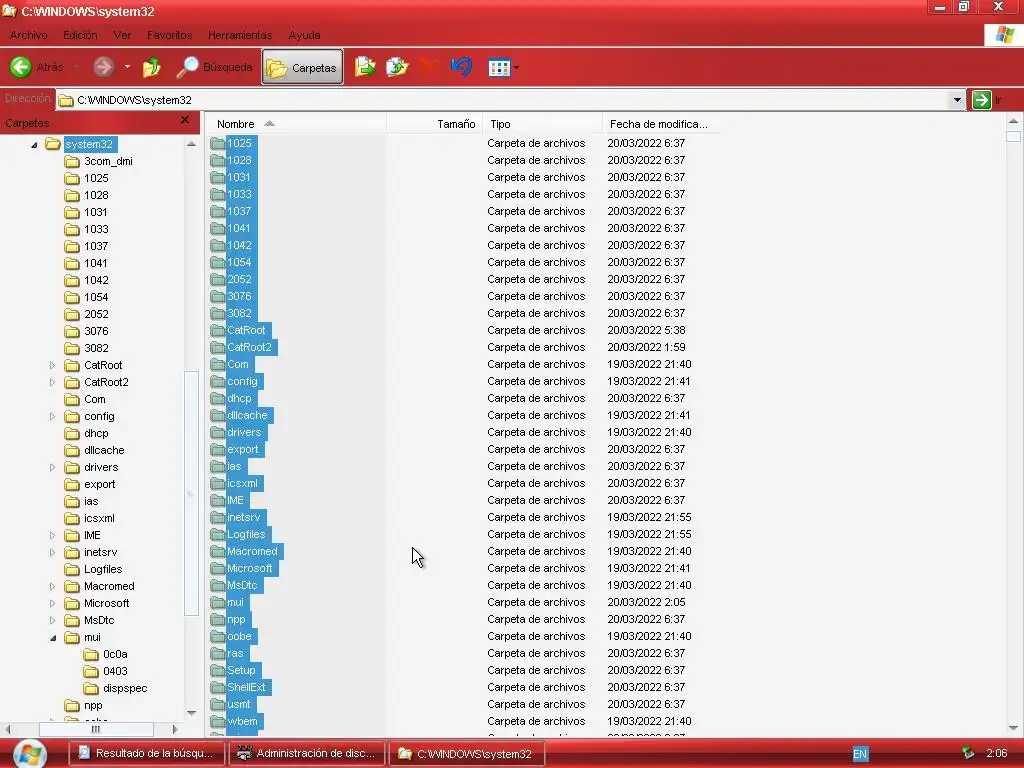Go up one folder level icon

pos(152,67)
